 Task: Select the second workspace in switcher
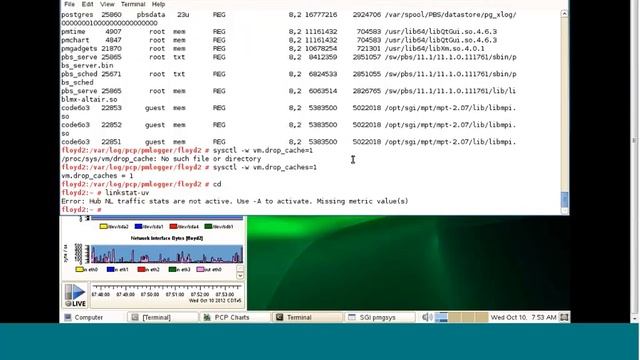click(x=455, y=317)
